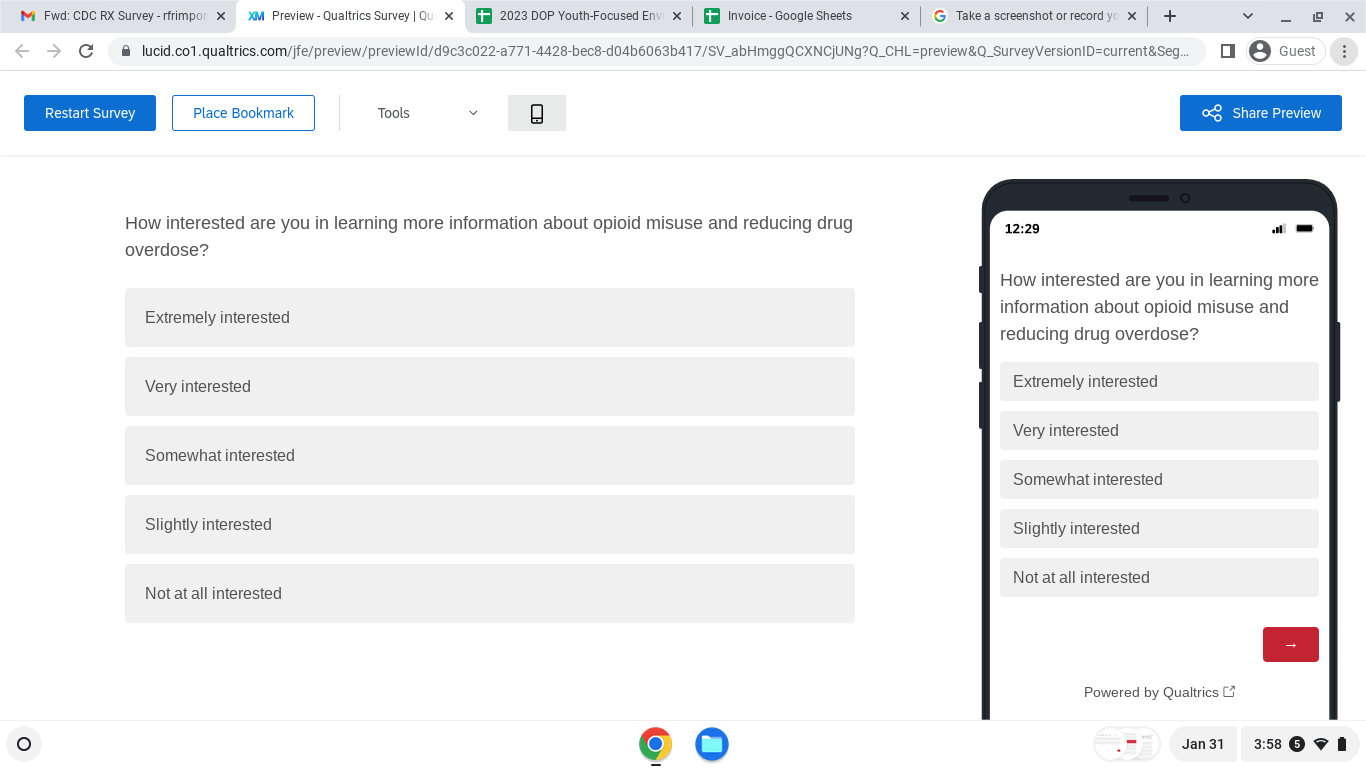Click the ChromeOS launcher circle

pos(24,744)
